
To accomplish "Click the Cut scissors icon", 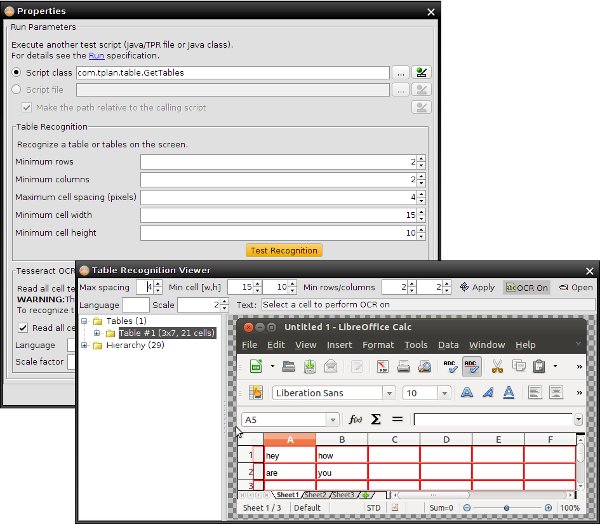I will point(496,366).
